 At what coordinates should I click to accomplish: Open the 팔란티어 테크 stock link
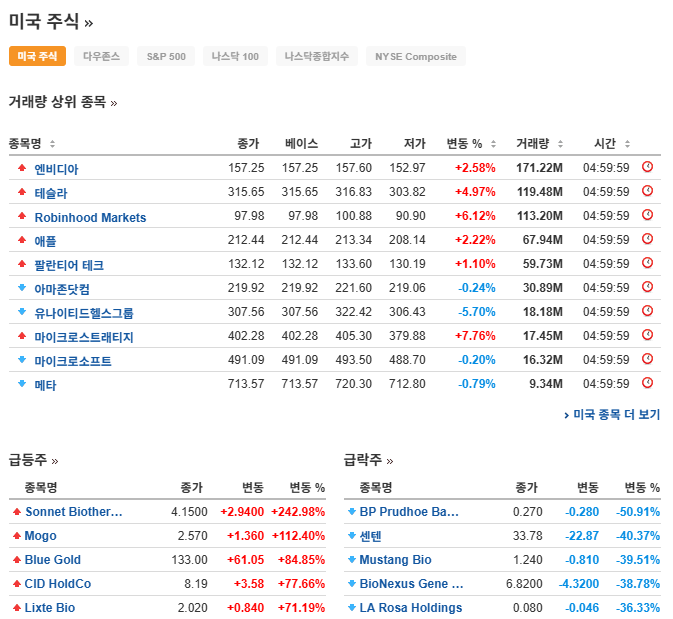69,265
